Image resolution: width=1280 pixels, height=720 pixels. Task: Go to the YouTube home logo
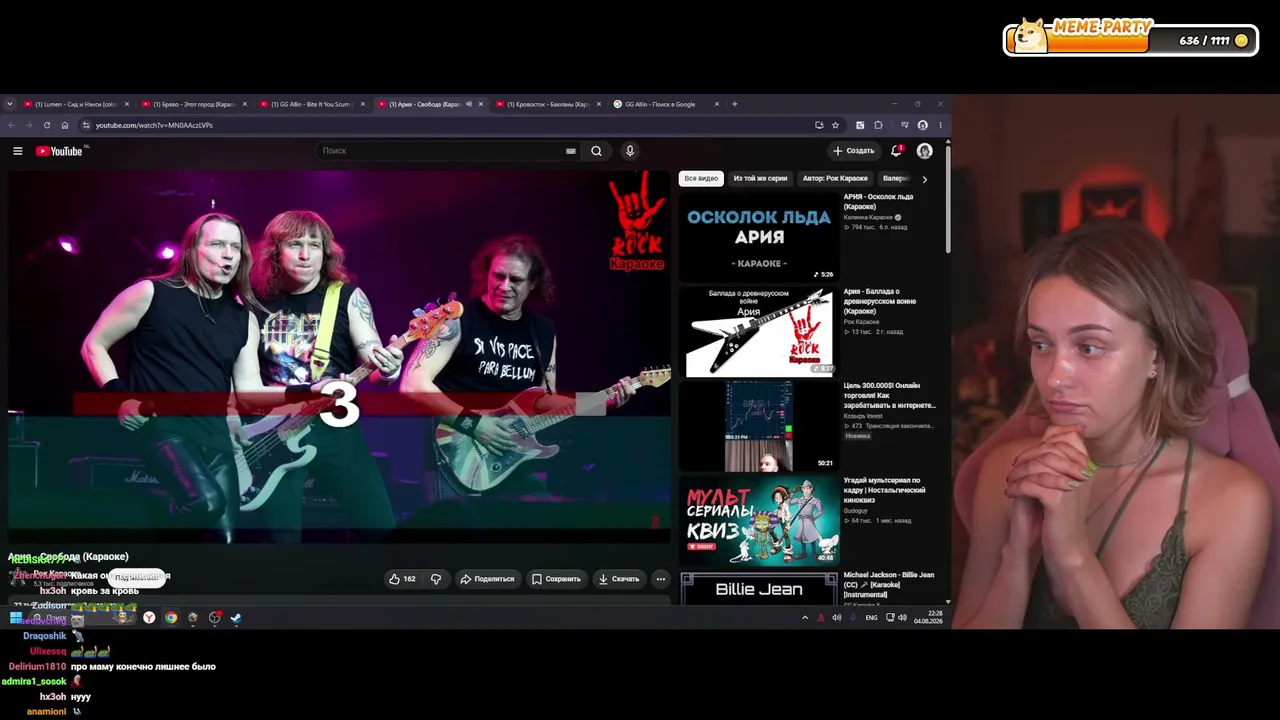pyautogui.click(x=59, y=151)
